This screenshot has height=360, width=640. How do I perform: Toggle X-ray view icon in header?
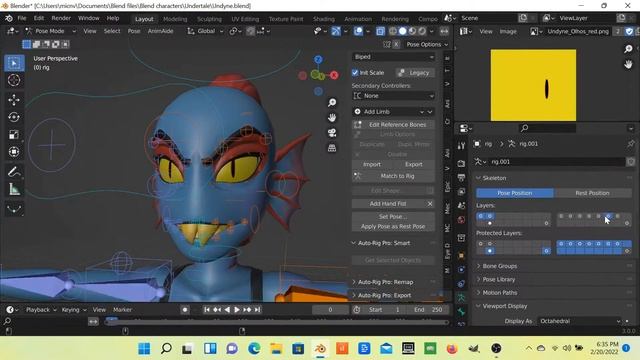click(x=380, y=31)
